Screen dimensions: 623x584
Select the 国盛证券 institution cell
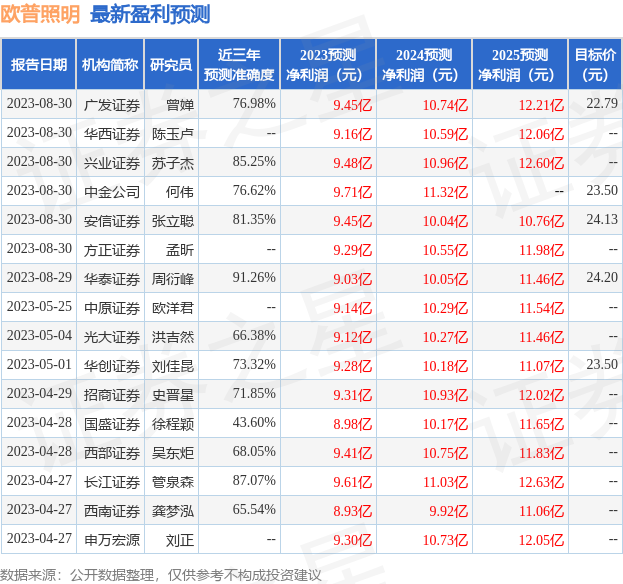pyautogui.click(x=112, y=424)
